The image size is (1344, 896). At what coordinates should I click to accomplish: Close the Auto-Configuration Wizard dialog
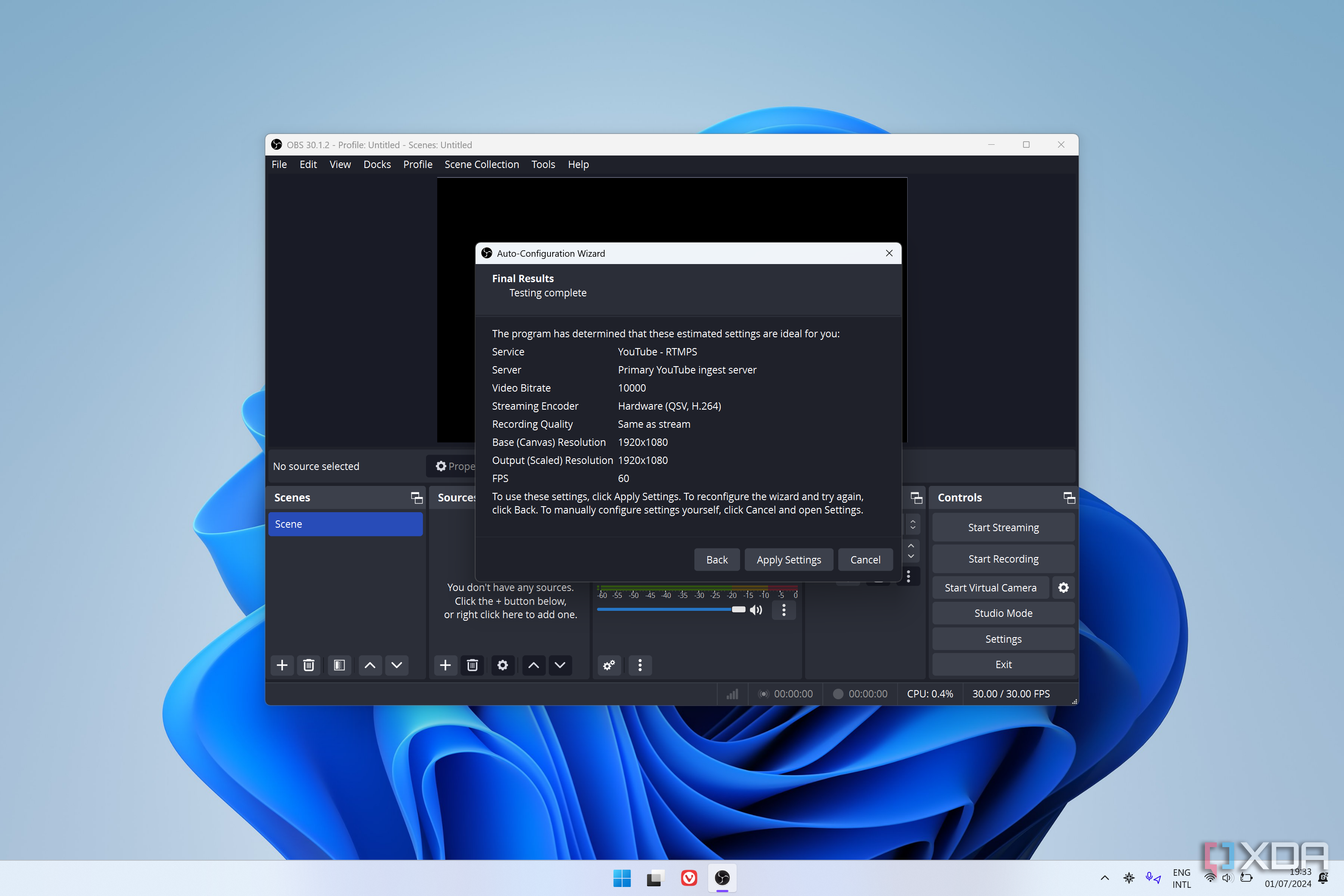pos(889,253)
